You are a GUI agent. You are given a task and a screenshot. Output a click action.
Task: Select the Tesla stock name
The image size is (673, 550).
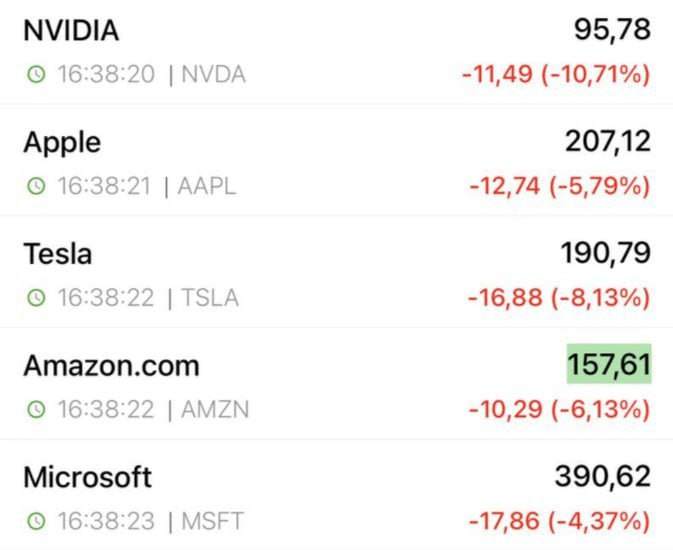pos(58,254)
